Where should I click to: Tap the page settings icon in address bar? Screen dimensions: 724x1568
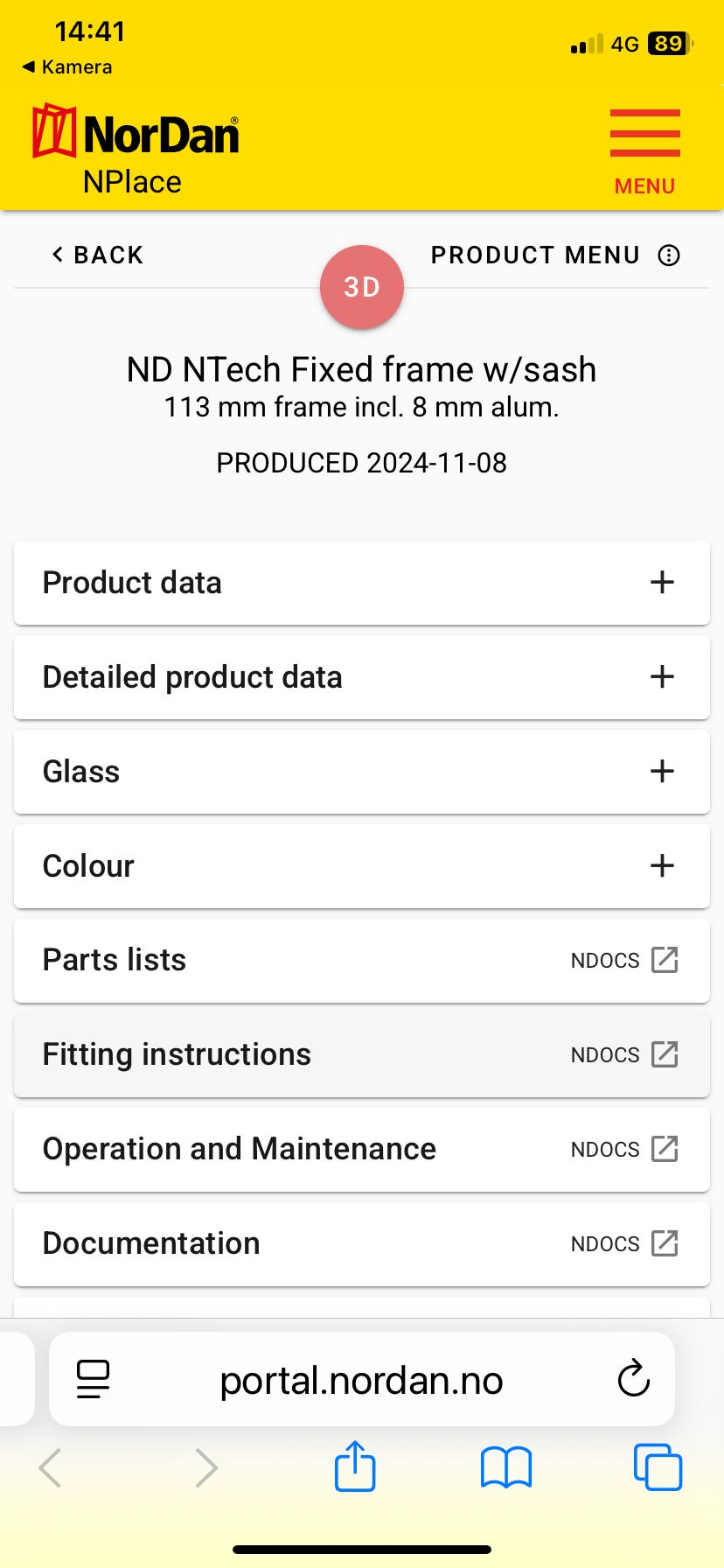point(93,1380)
